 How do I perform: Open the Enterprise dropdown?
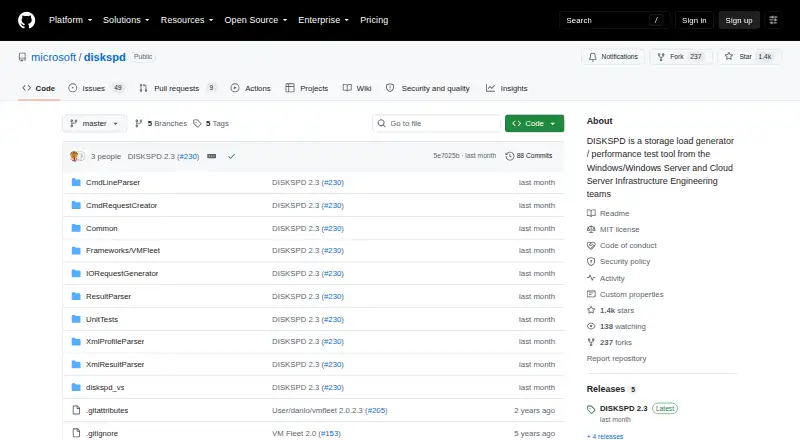click(x=323, y=20)
